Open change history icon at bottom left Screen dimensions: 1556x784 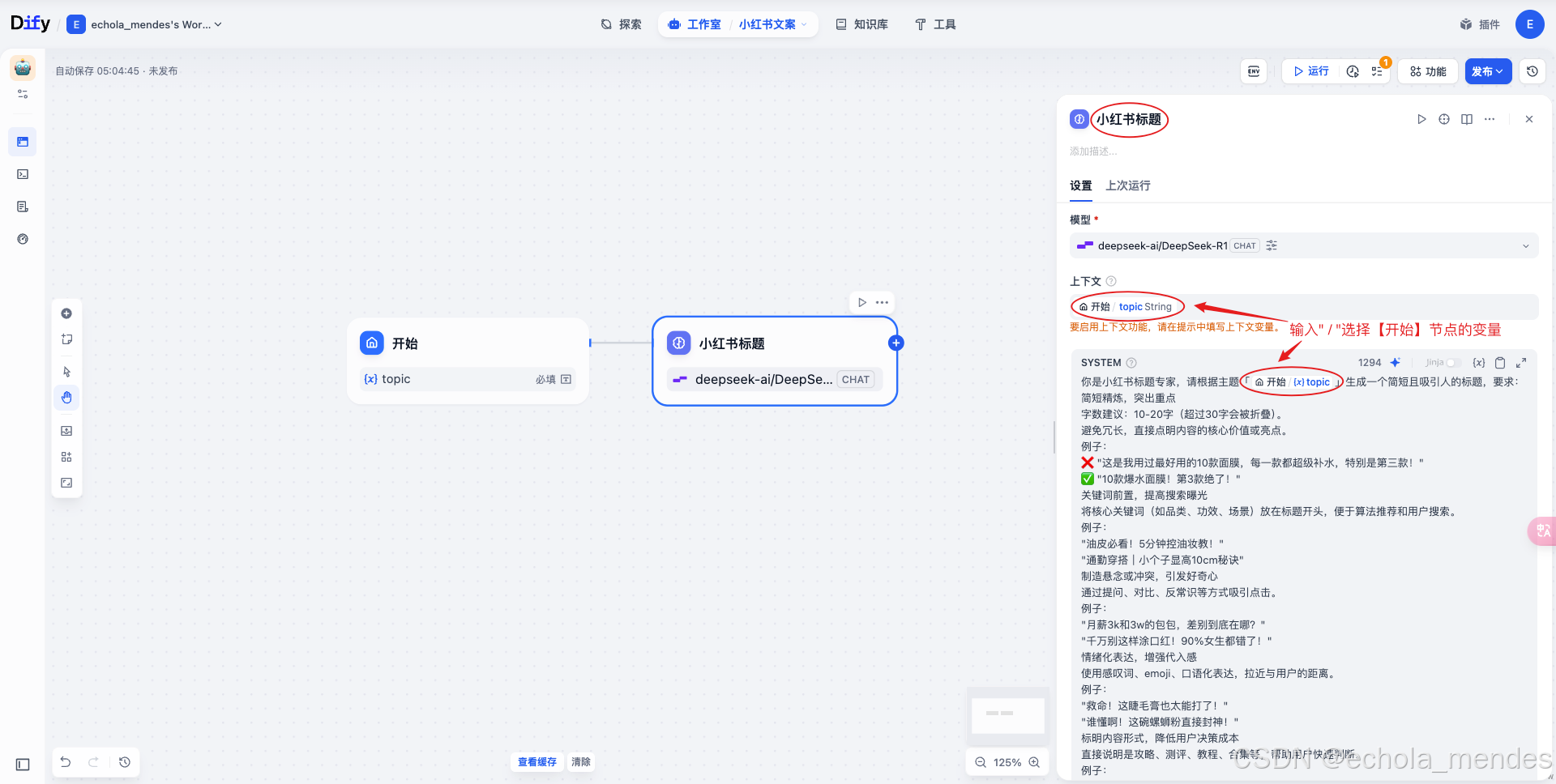[125, 762]
